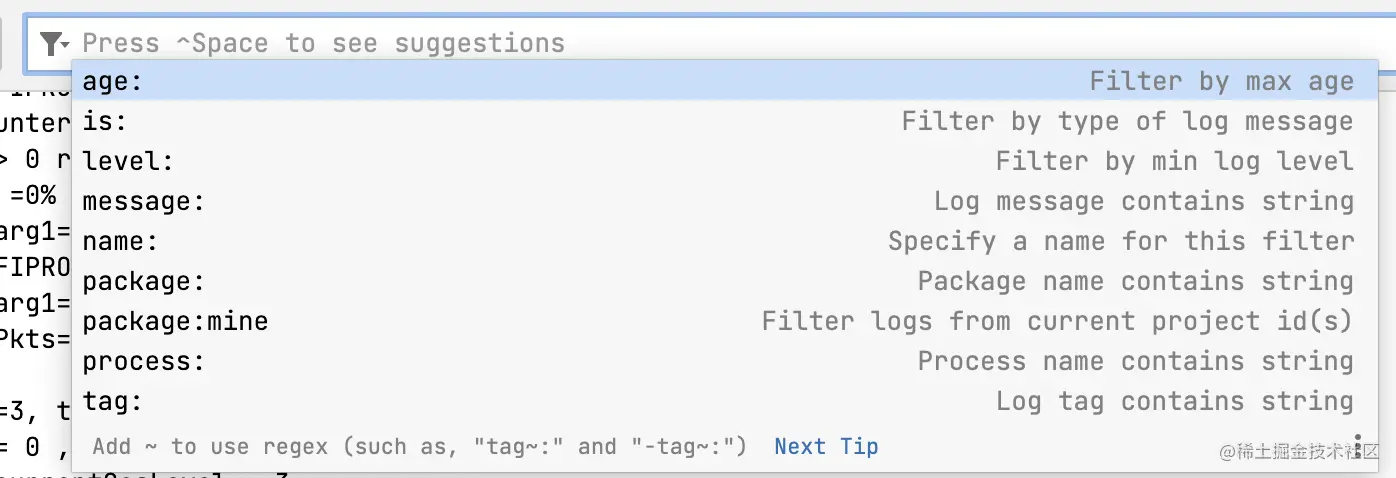This screenshot has width=1396, height=478.
Task: Open the vertical three-dot popup options menu
Action: (1359, 445)
